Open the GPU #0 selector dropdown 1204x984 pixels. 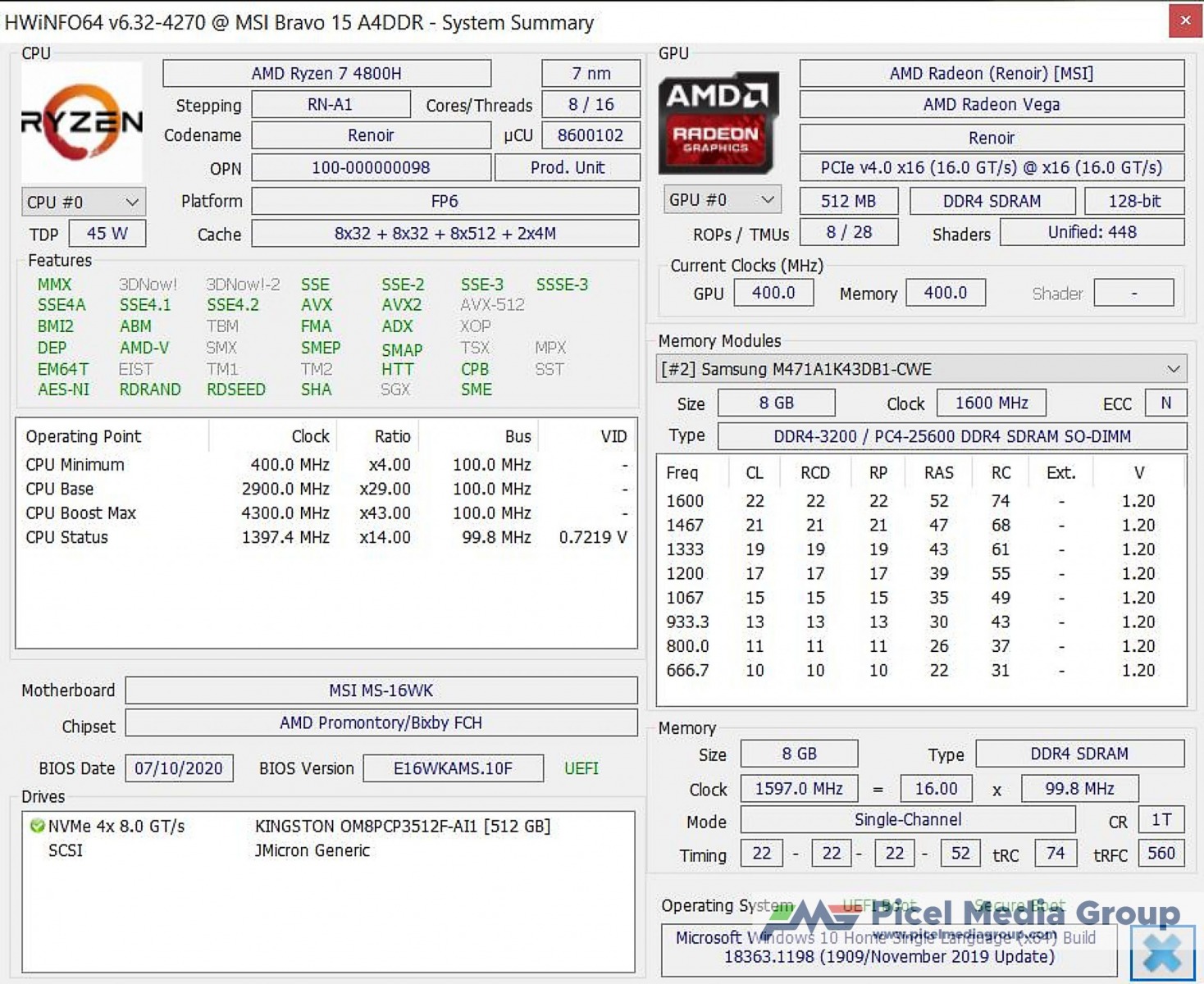click(x=722, y=200)
